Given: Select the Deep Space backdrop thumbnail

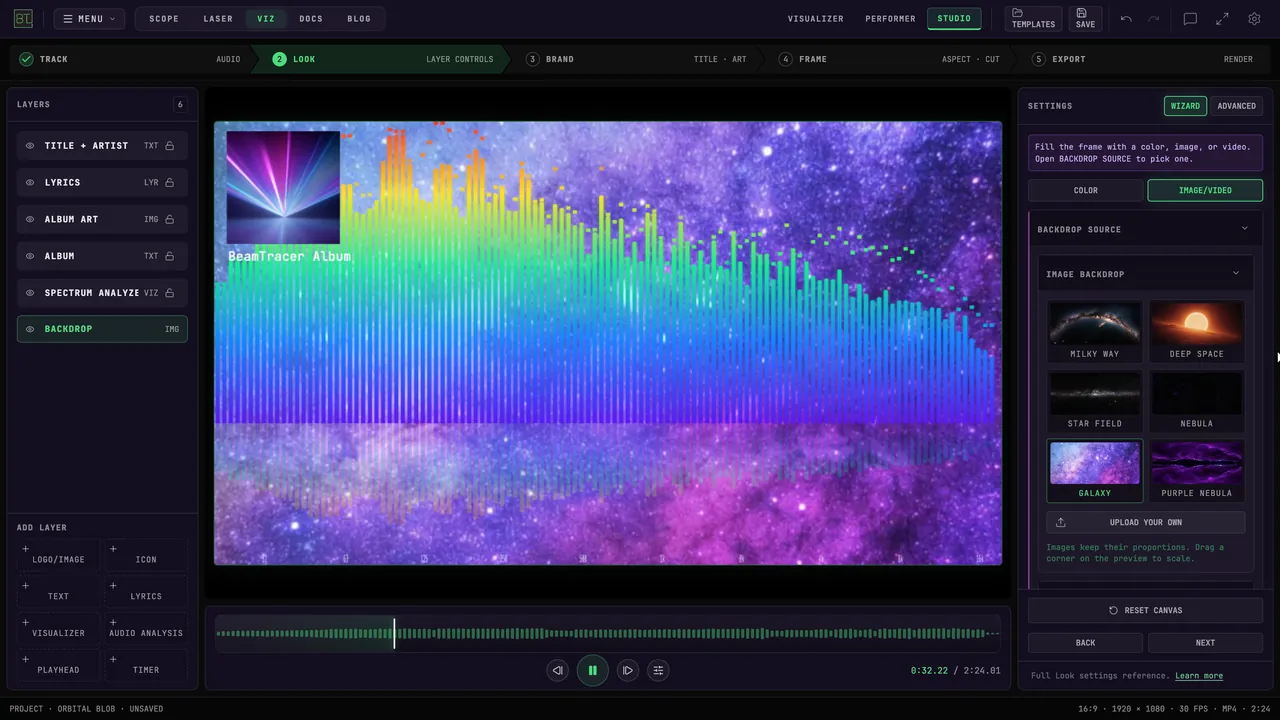Looking at the screenshot, I should click(x=1197, y=331).
